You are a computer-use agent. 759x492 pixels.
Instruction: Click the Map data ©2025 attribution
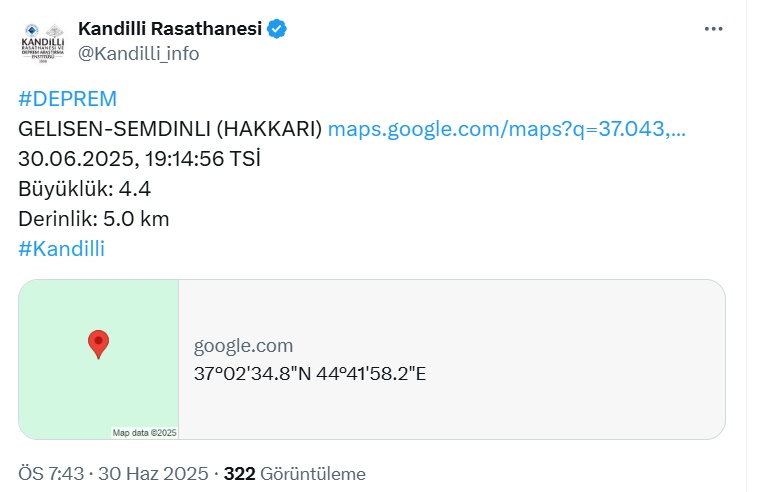[x=144, y=432]
